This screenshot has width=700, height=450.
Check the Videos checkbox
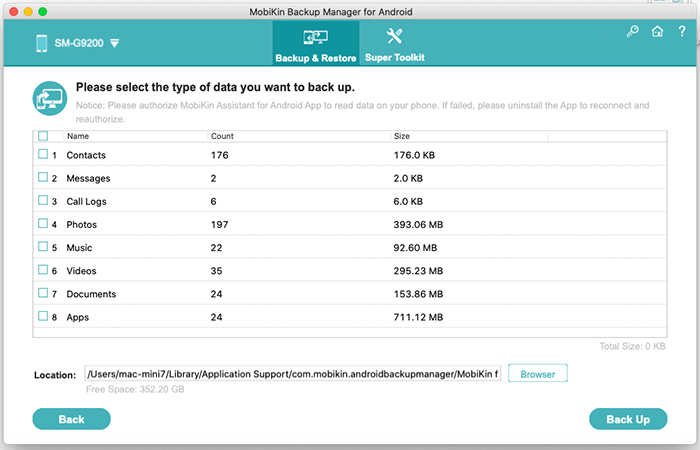coord(43,270)
